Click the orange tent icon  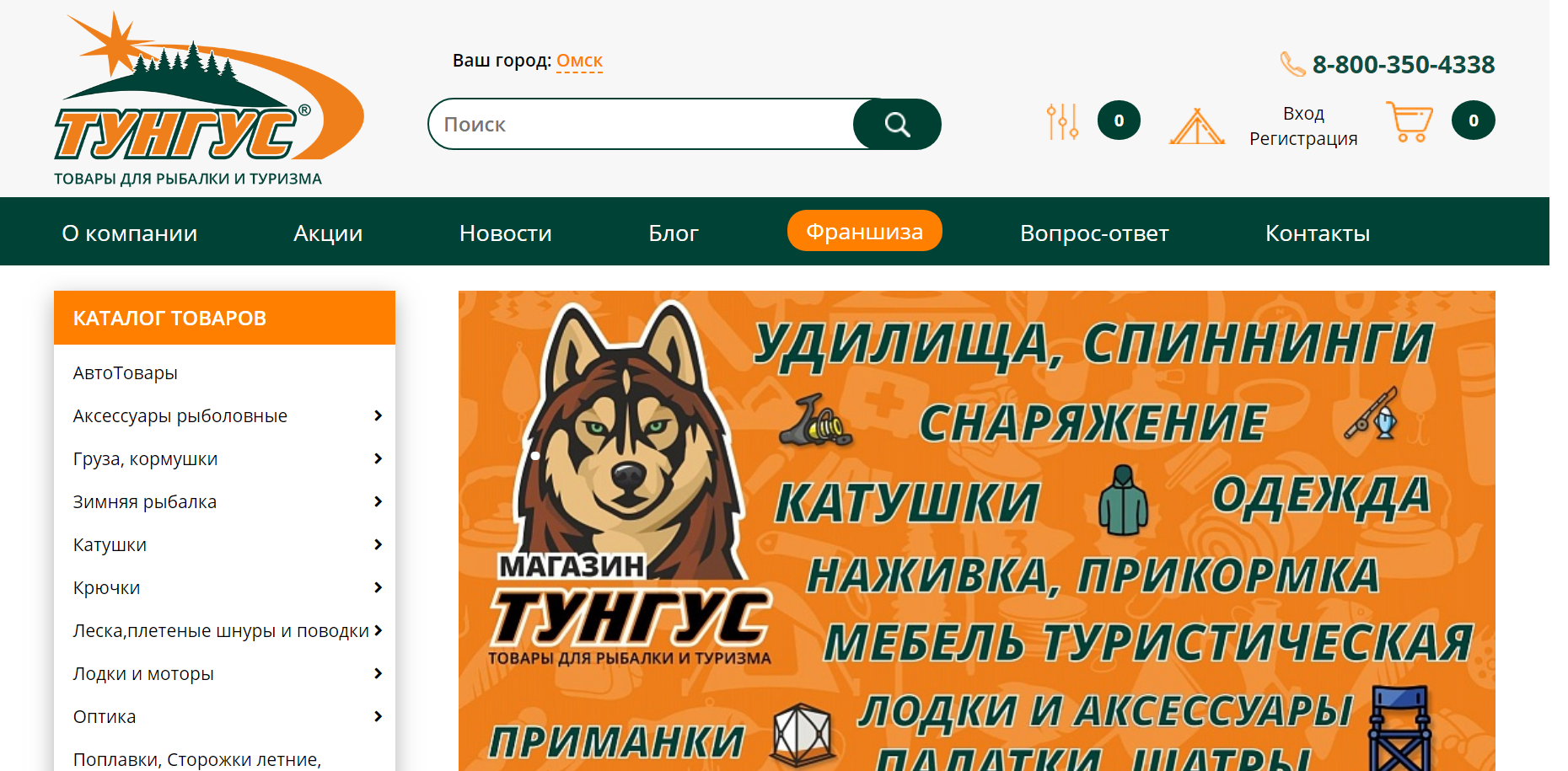tap(1196, 126)
